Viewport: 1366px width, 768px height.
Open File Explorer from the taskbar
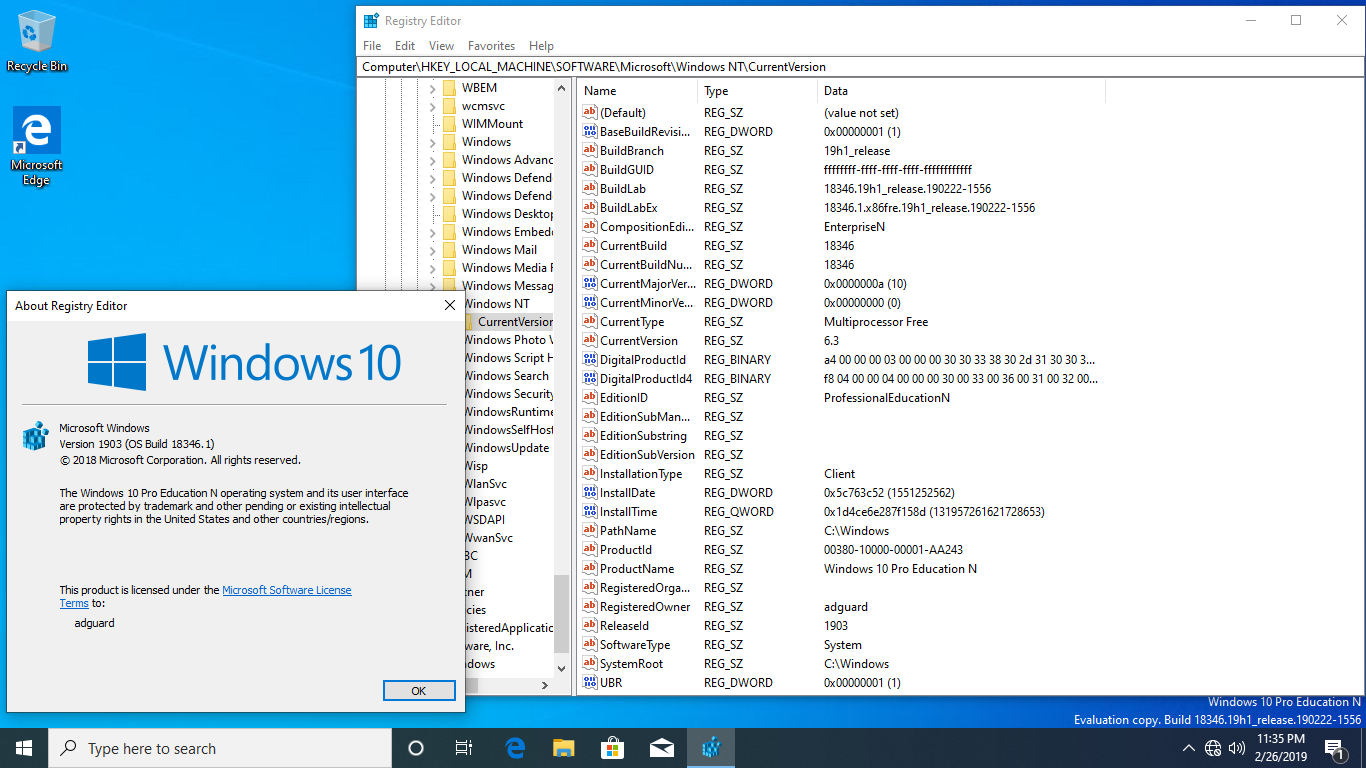[x=564, y=748]
